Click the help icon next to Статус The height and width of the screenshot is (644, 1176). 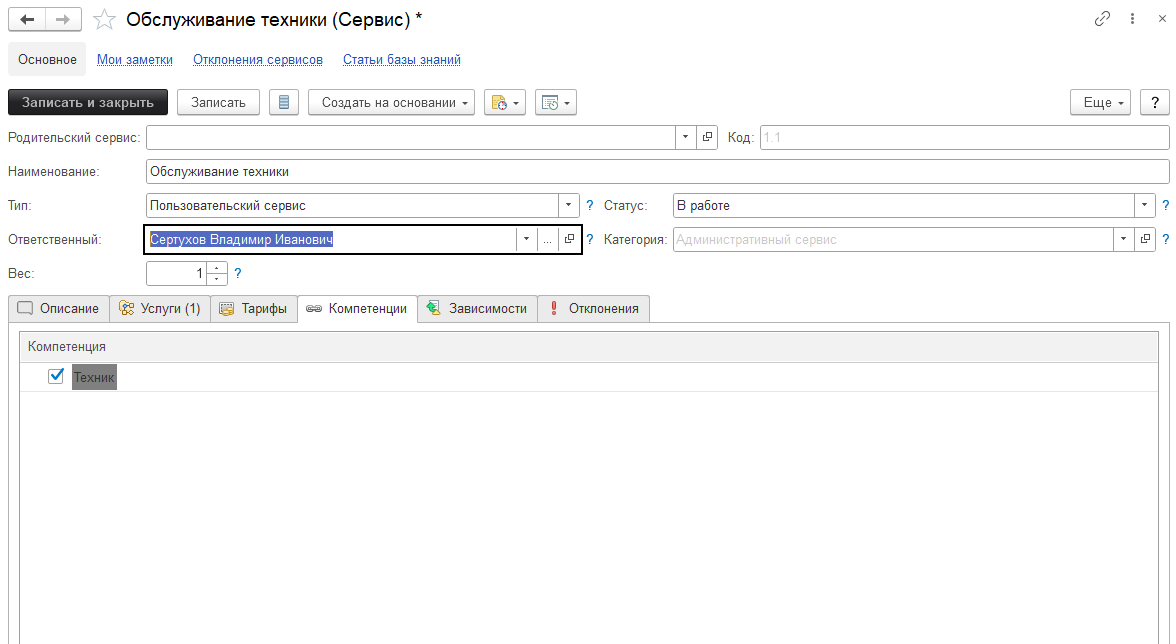(1165, 206)
